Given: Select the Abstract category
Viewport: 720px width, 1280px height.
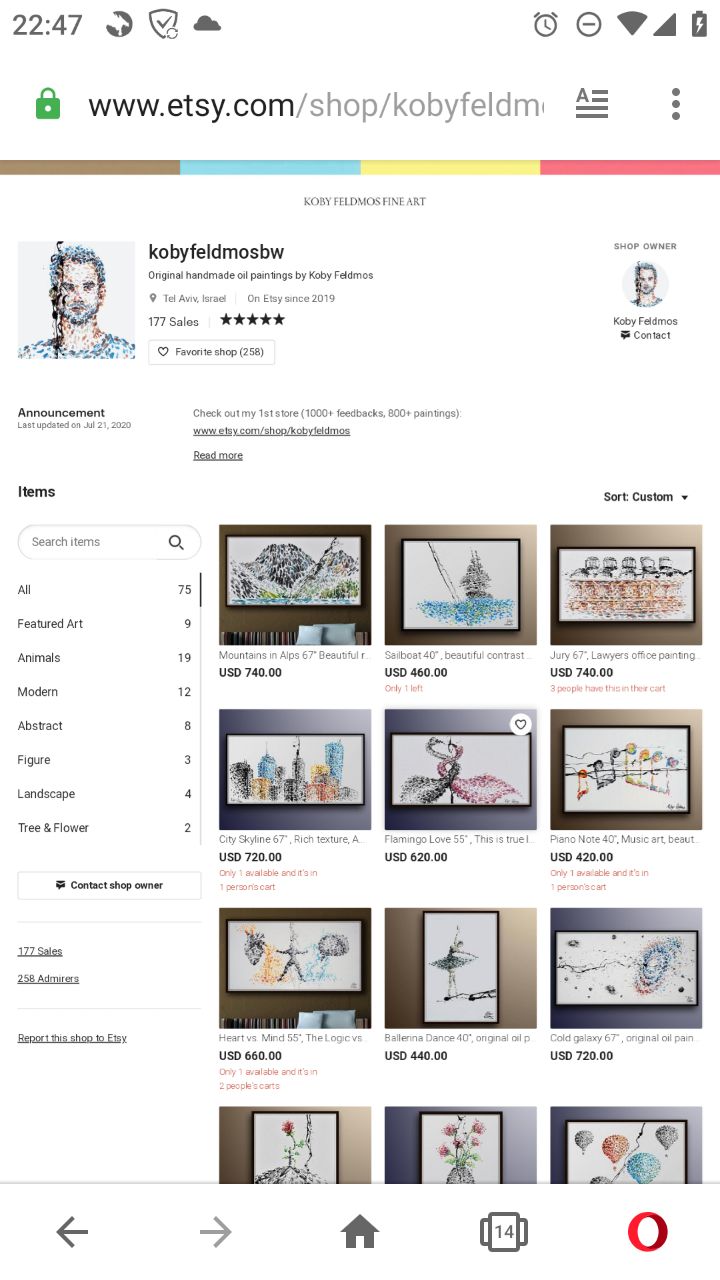Looking at the screenshot, I should click(x=104, y=726).
